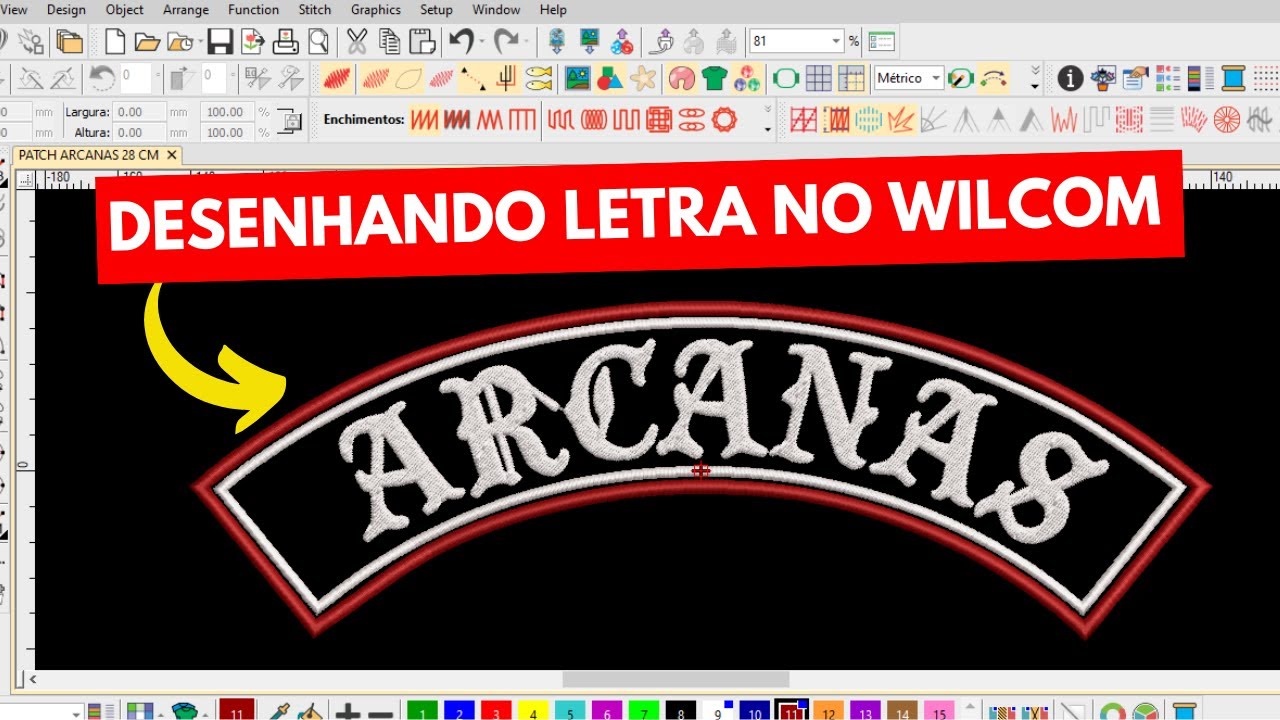Click the Print Preview magnifier icon

click(x=318, y=42)
